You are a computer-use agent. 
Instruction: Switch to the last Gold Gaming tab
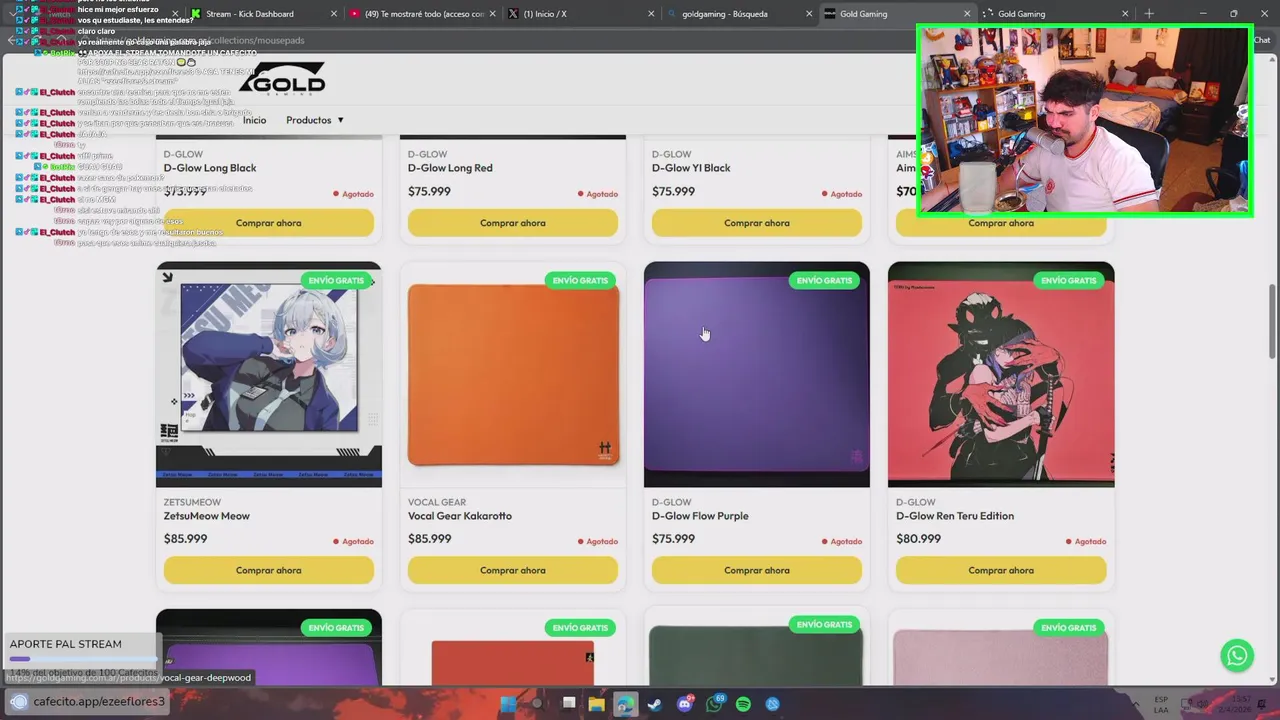[x=1054, y=14]
